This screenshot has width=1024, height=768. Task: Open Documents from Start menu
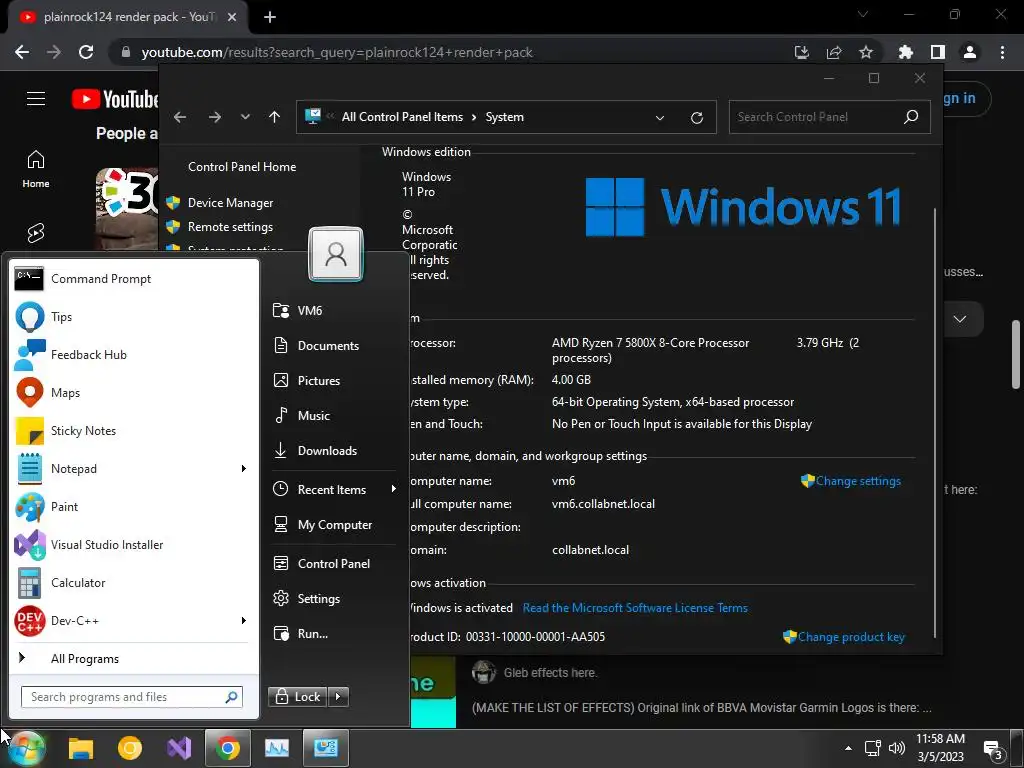tap(333, 345)
